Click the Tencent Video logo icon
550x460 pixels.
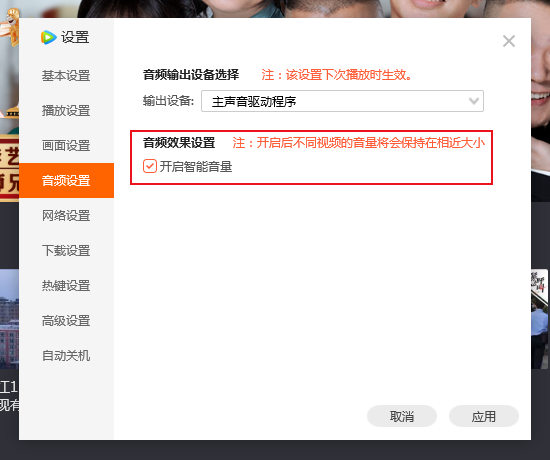48,37
